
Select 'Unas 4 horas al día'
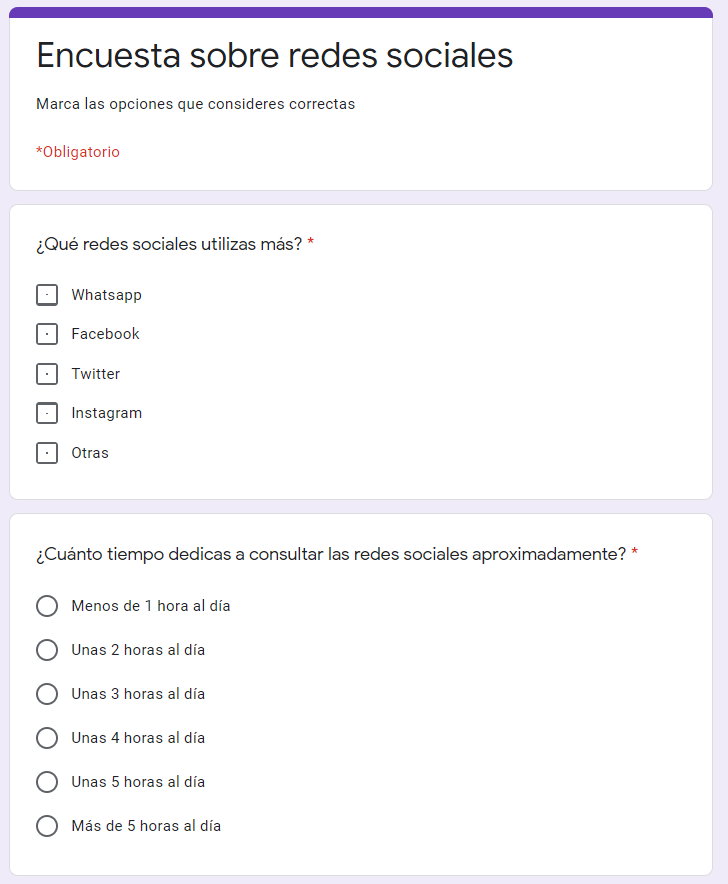[x=46, y=738]
